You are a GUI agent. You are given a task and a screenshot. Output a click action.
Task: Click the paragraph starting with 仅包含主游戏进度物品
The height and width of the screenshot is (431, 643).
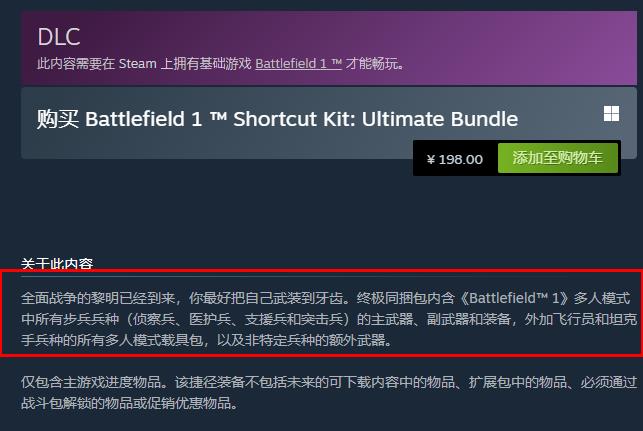tap(329, 392)
